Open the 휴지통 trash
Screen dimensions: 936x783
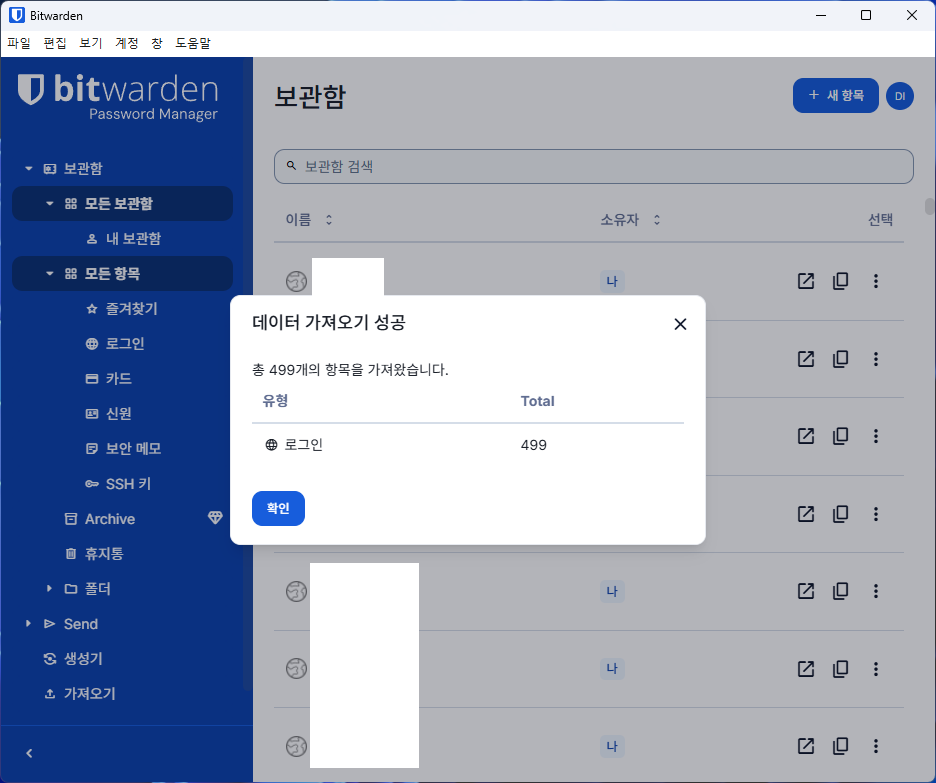[x=94, y=554]
